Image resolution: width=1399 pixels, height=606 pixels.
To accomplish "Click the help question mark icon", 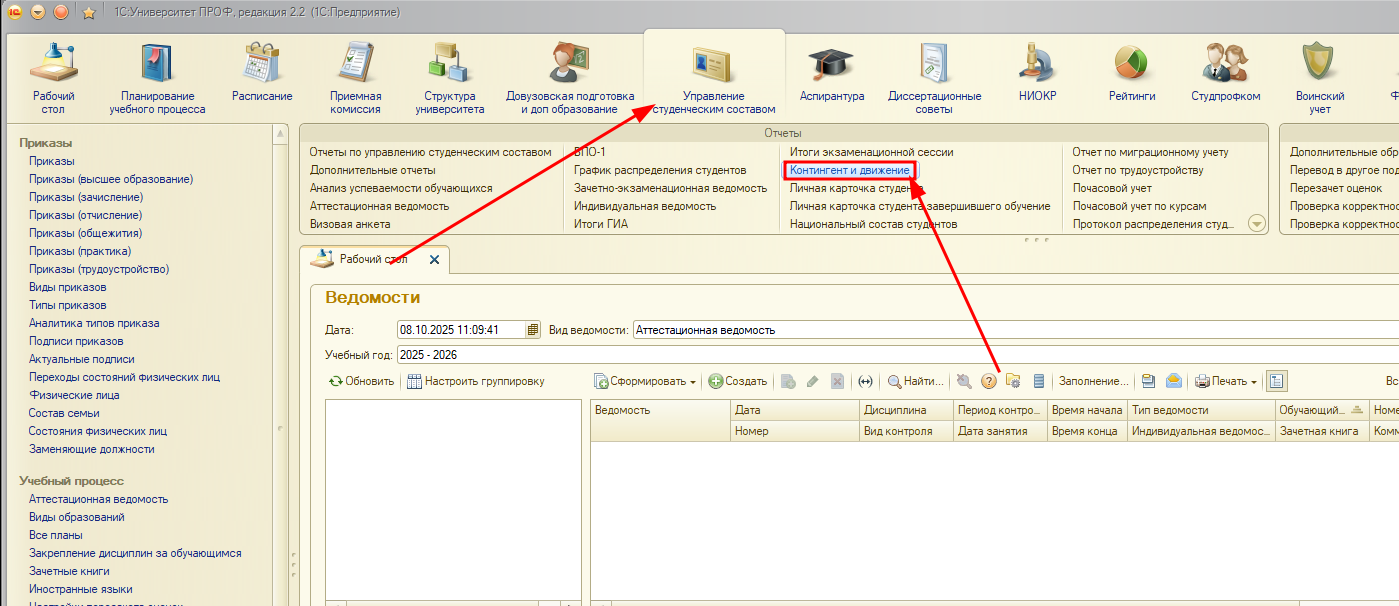I will coord(989,381).
